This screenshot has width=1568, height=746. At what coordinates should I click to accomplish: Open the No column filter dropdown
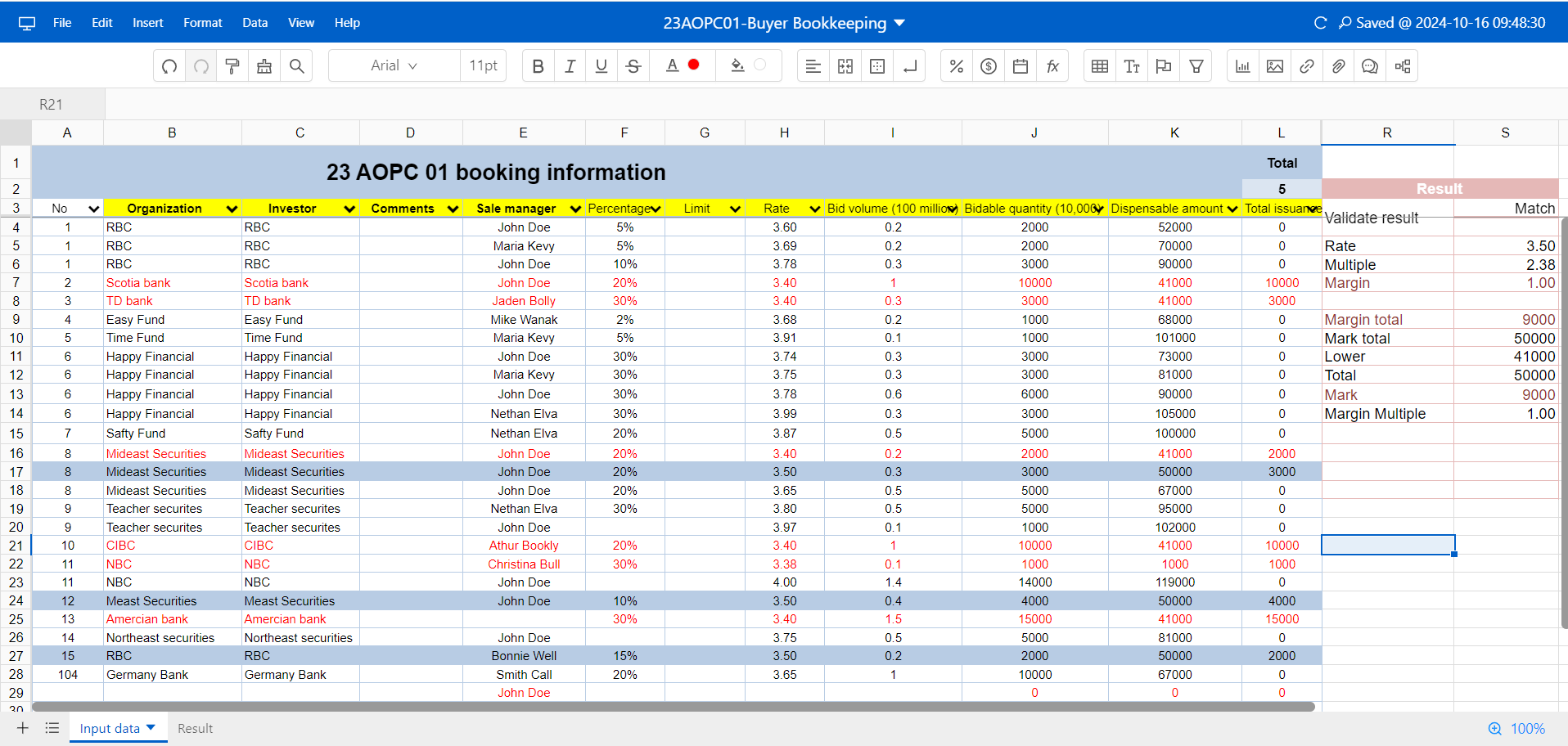(x=93, y=209)
